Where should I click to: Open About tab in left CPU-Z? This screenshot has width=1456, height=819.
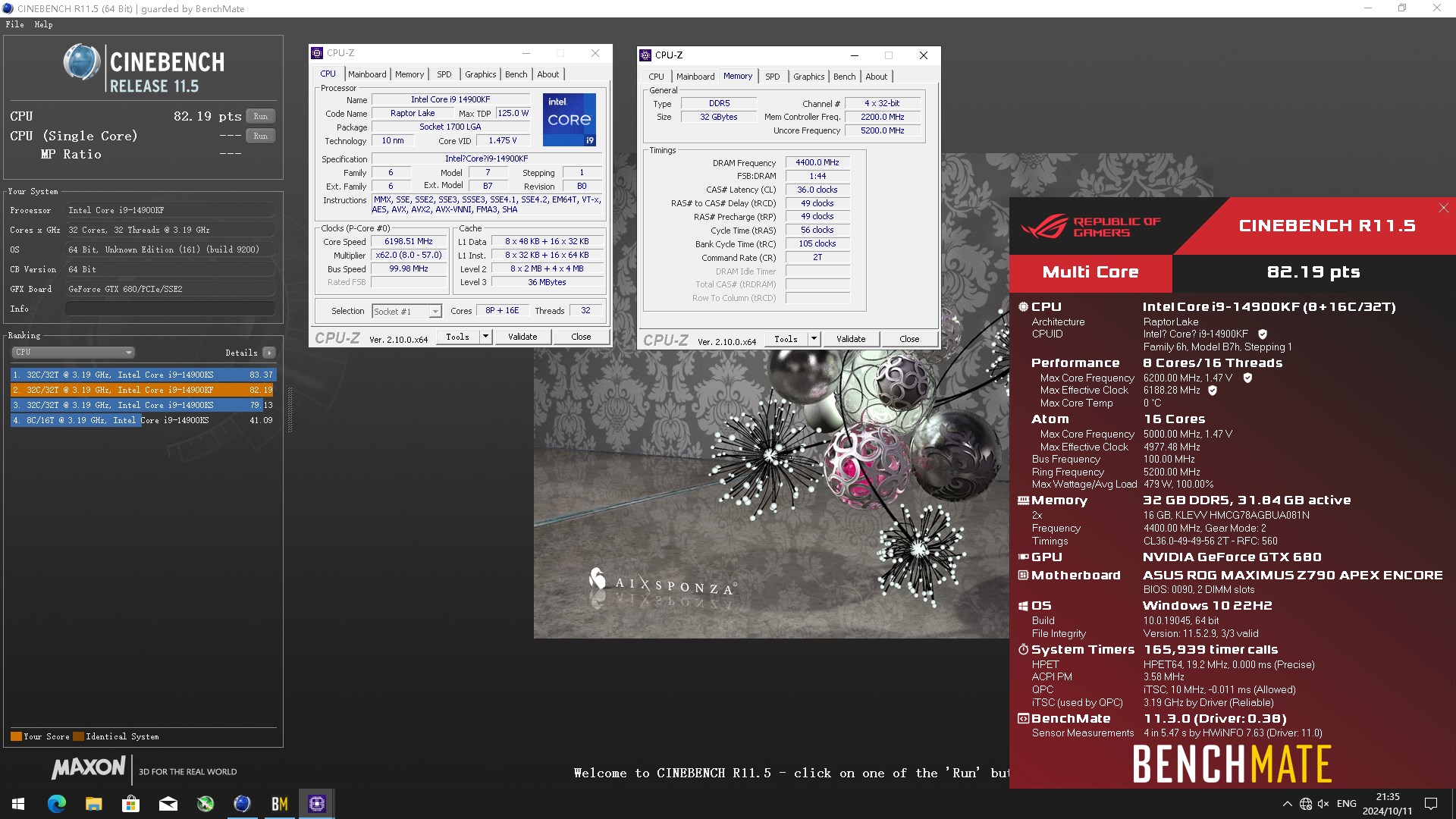548,74
